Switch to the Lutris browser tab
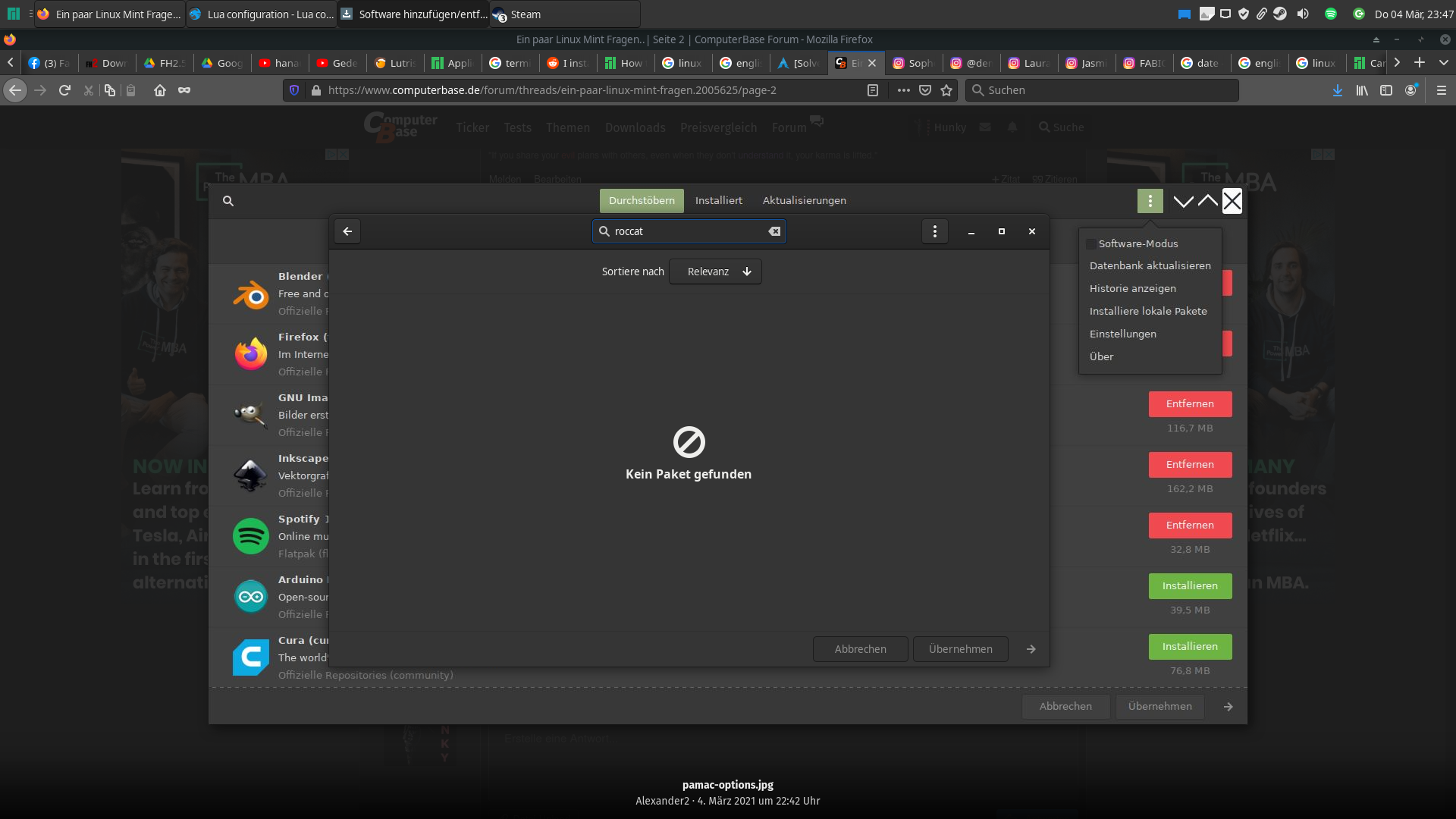Image resolution: width=1456 pixels, height=819 pixels. (394, 63)
